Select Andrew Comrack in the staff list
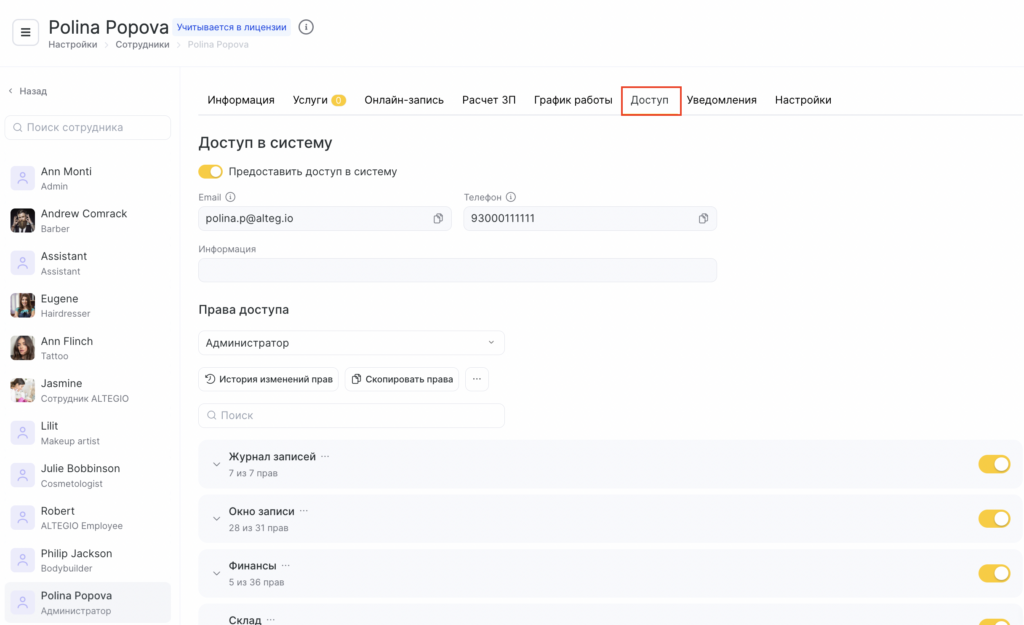 (x=84, y=220)
